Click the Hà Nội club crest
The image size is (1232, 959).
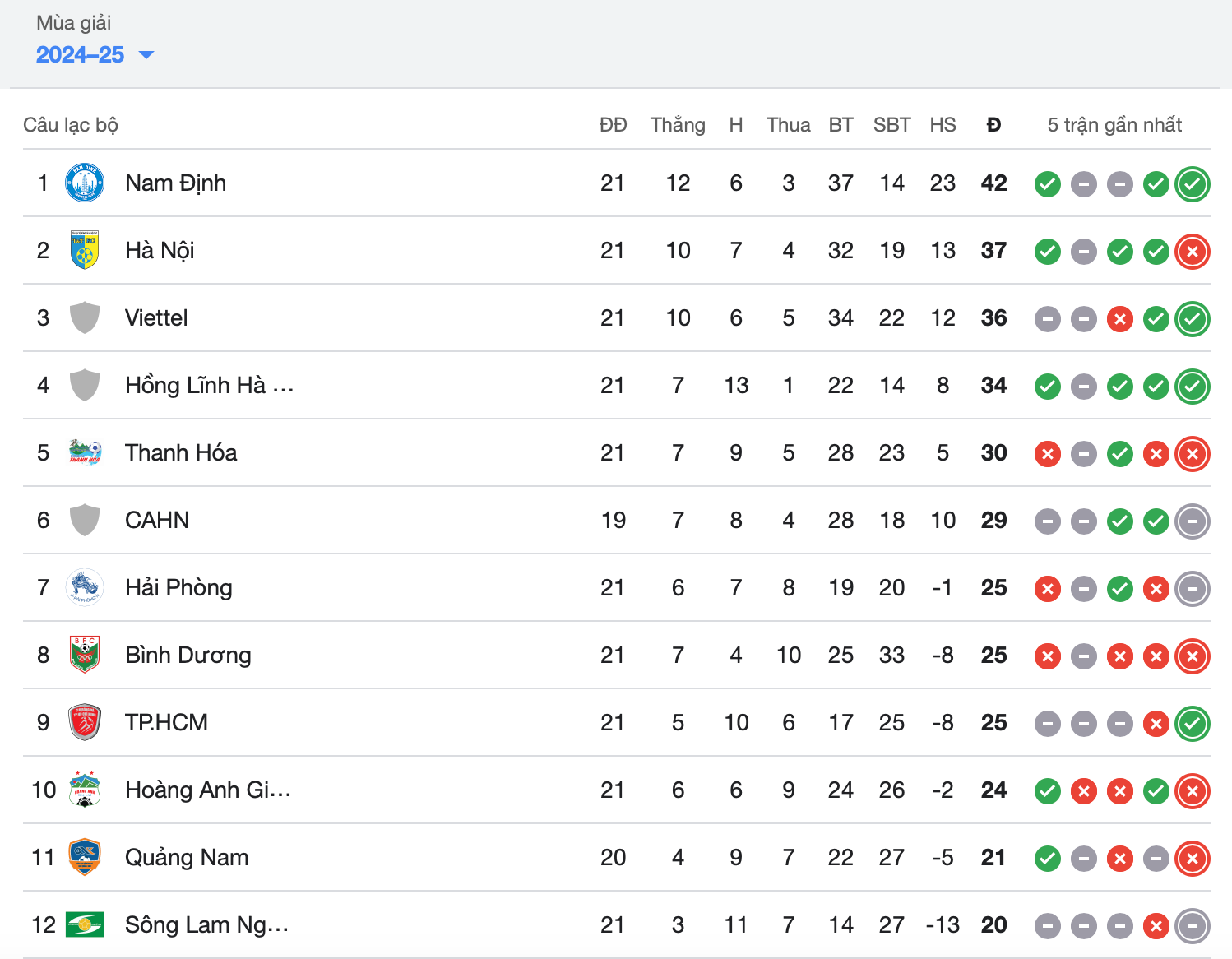click(x=85, y=250)
